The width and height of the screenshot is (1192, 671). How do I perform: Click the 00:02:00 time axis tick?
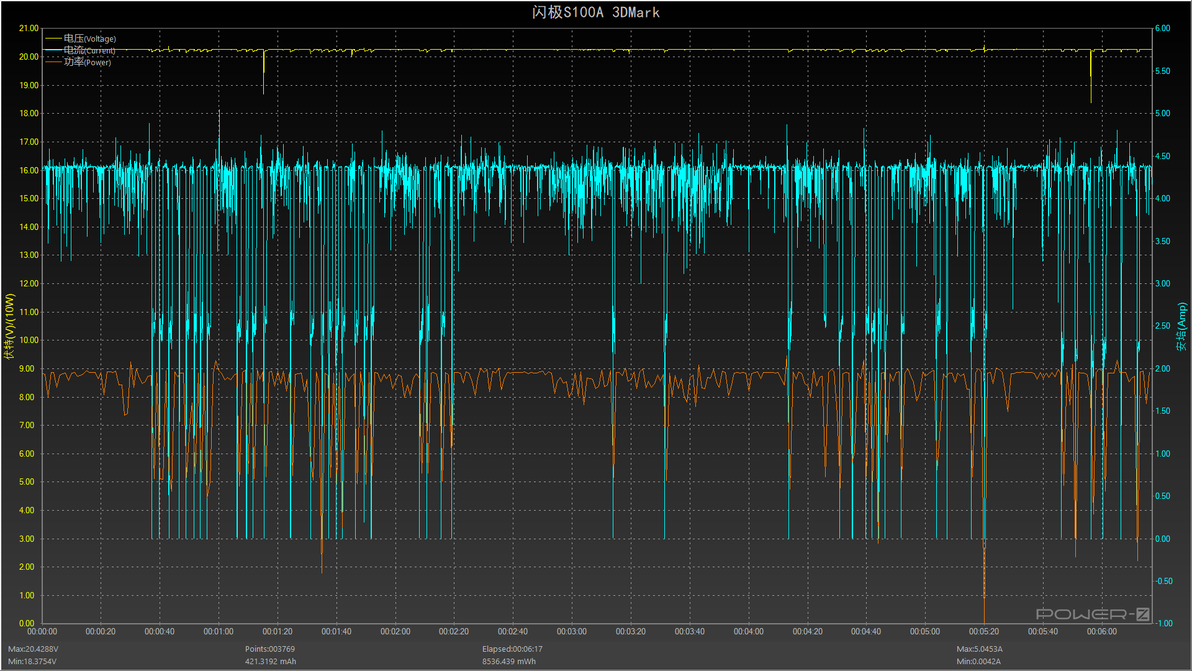point(395,631)
